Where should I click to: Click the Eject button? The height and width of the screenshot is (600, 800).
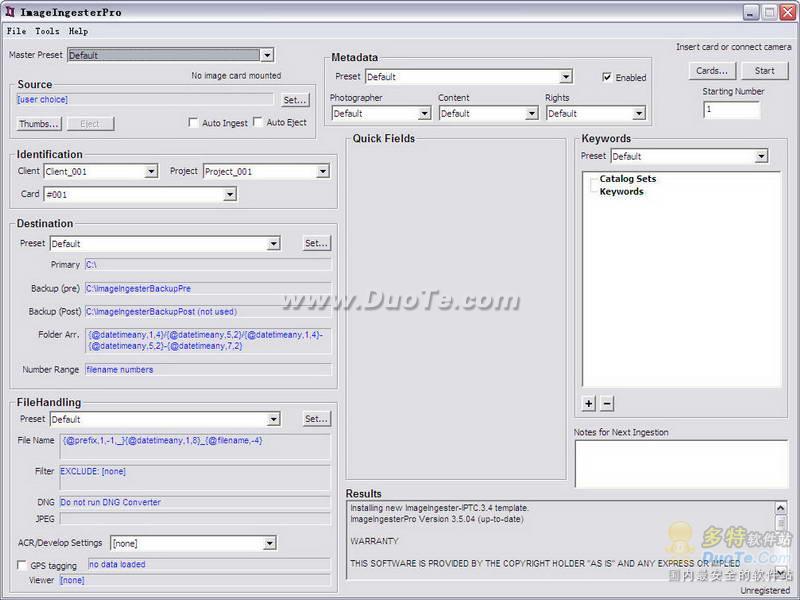(x=90, y=124)
